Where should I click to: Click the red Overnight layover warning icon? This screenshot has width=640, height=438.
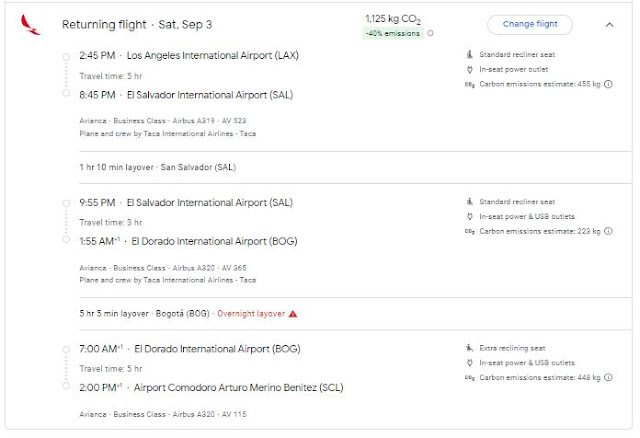[x=293, y=313]
